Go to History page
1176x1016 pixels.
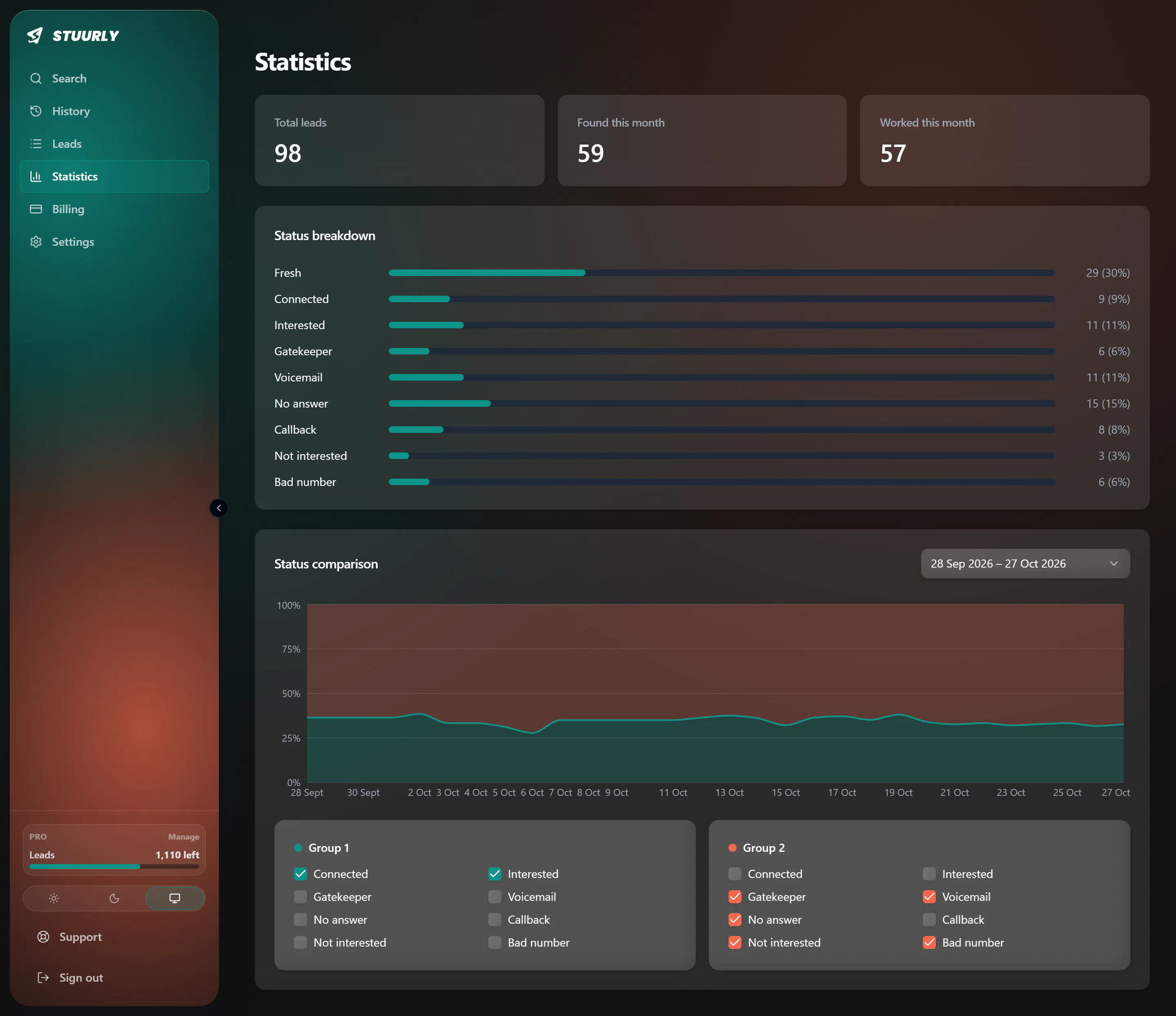point(114,111)
